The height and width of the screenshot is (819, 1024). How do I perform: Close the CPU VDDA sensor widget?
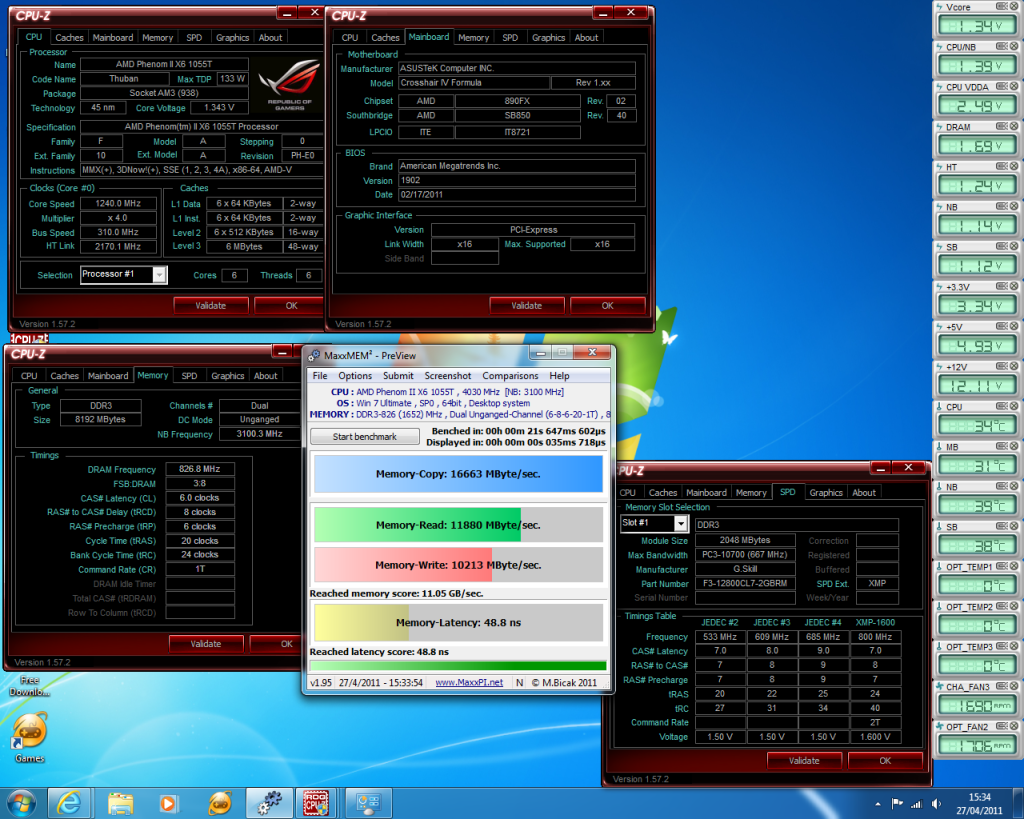tap(1014, 86)
